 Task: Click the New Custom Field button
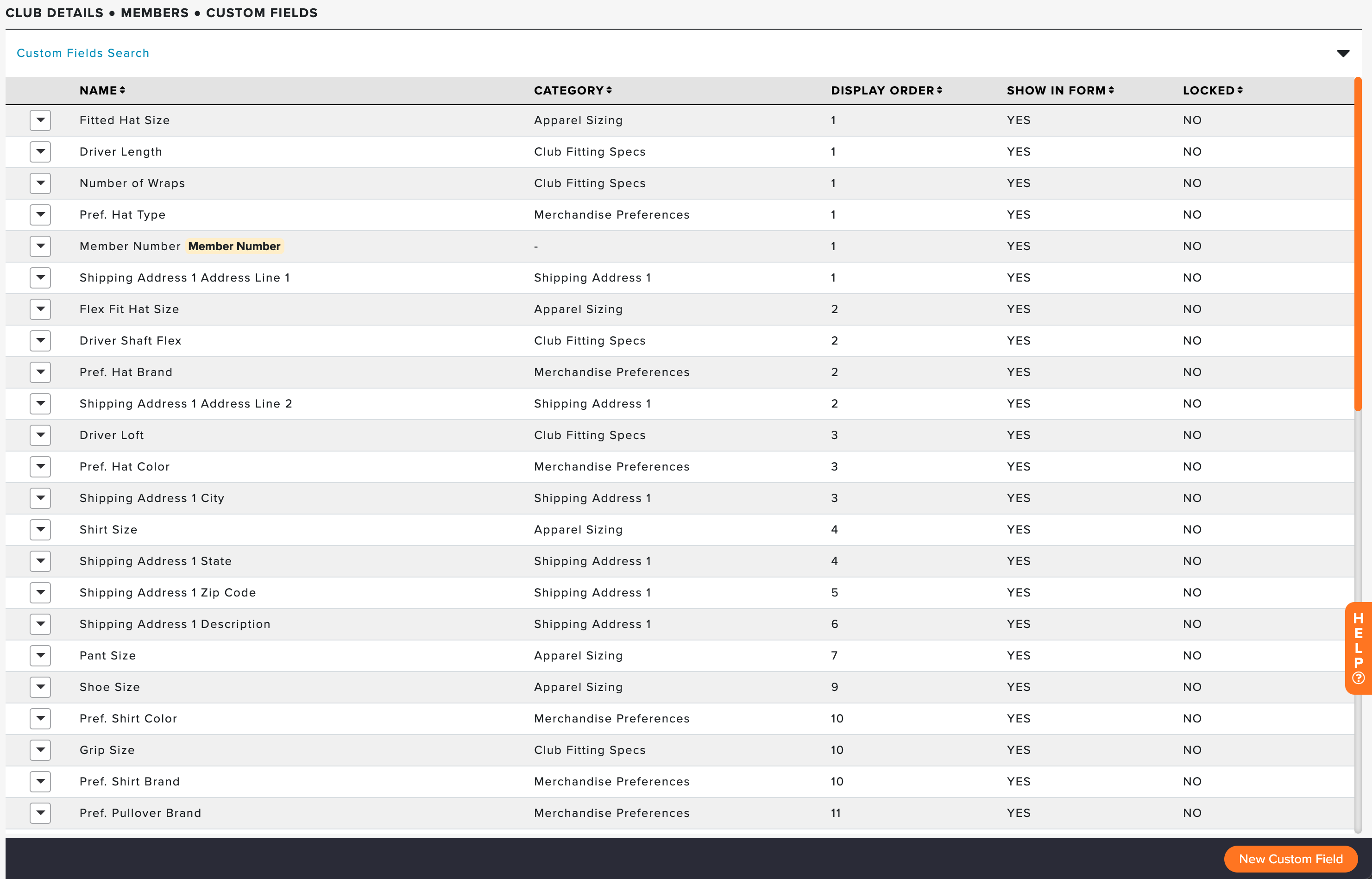point(1290,859)
